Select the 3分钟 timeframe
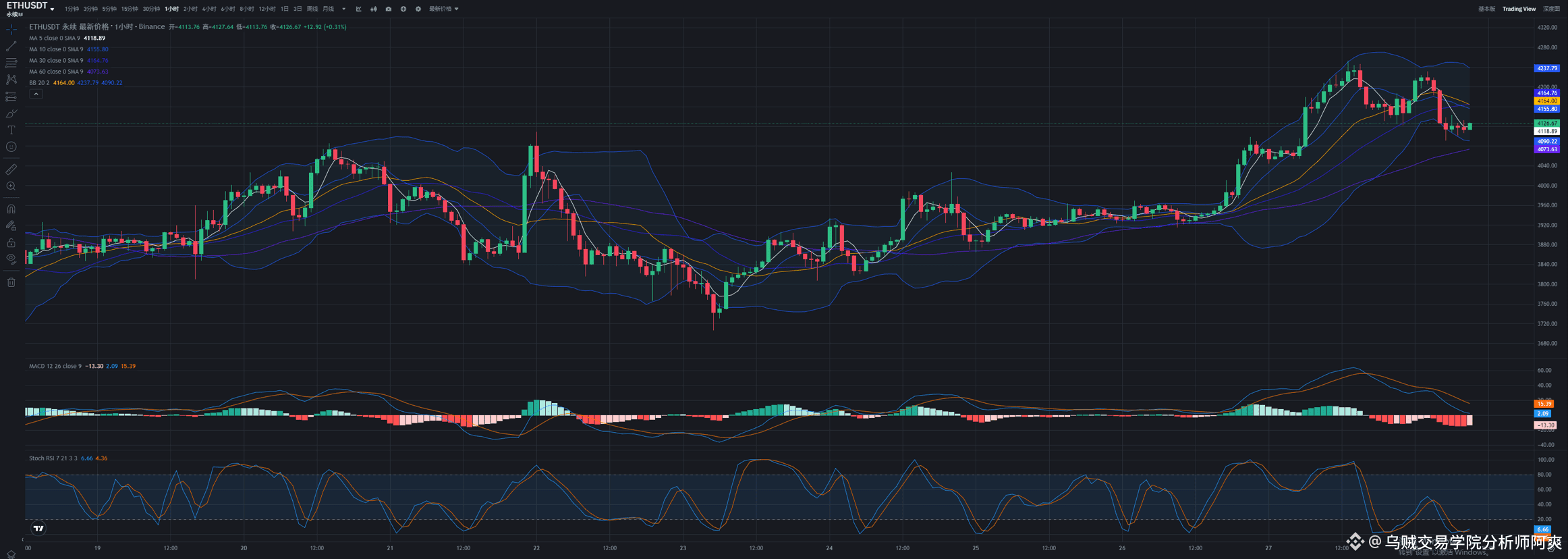 tap(90, 9)
